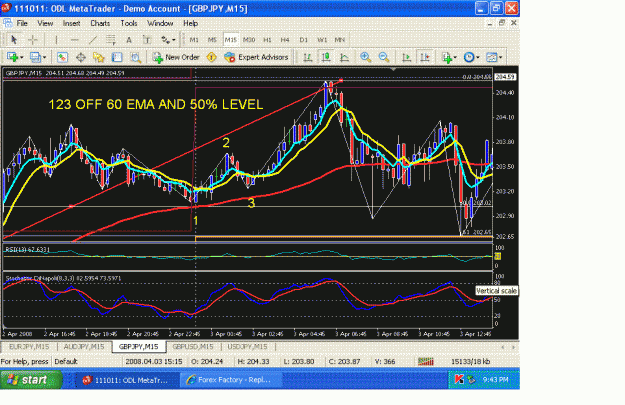Select the cursor arrow tool
Screen dimensions: 625x405
pyautogui.click(x=14, y=40)
